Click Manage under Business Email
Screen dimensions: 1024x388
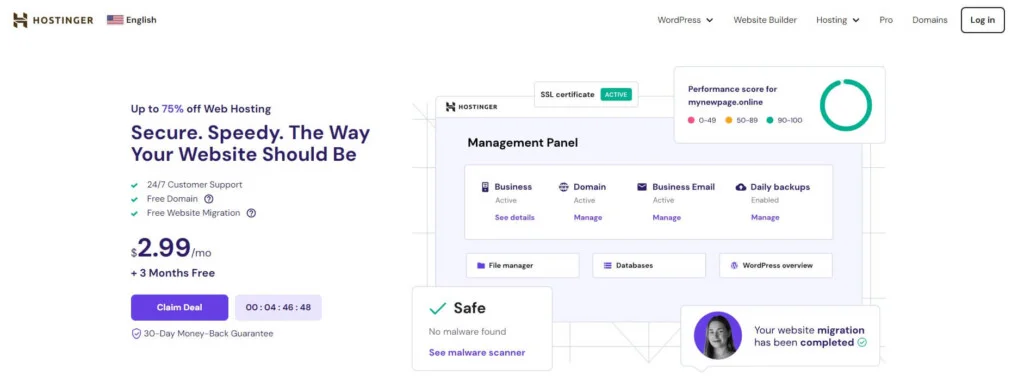[x=667, y=218]
